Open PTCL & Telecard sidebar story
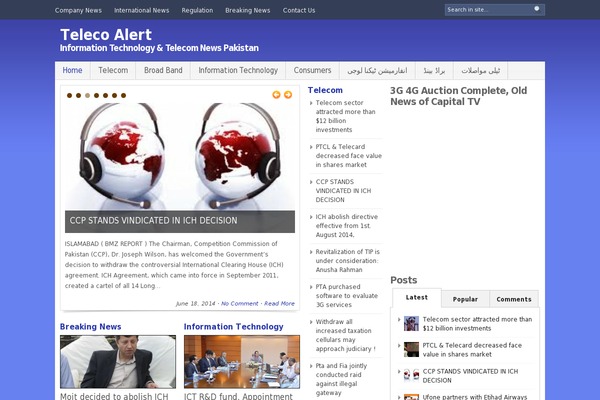Screen dimensions: 600x400 point(349,156)
